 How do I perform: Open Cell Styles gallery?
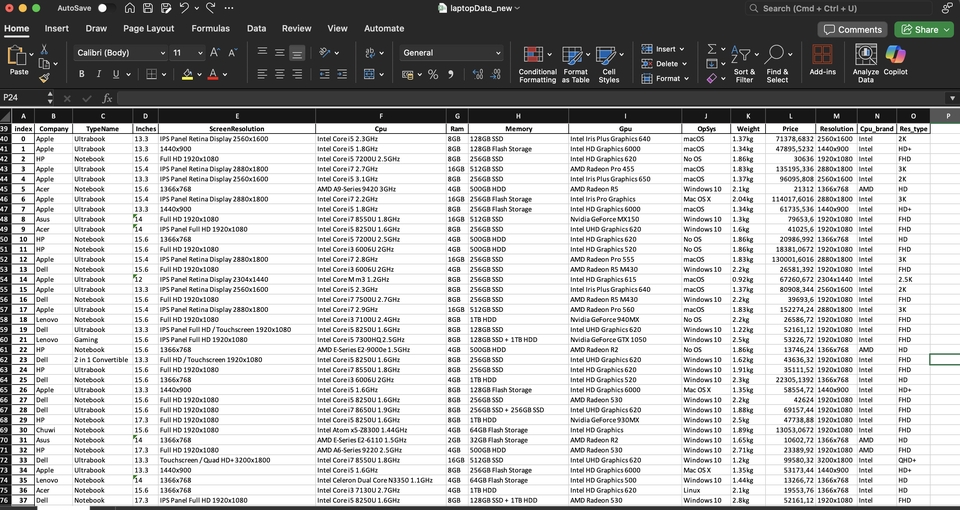[609, 64]
